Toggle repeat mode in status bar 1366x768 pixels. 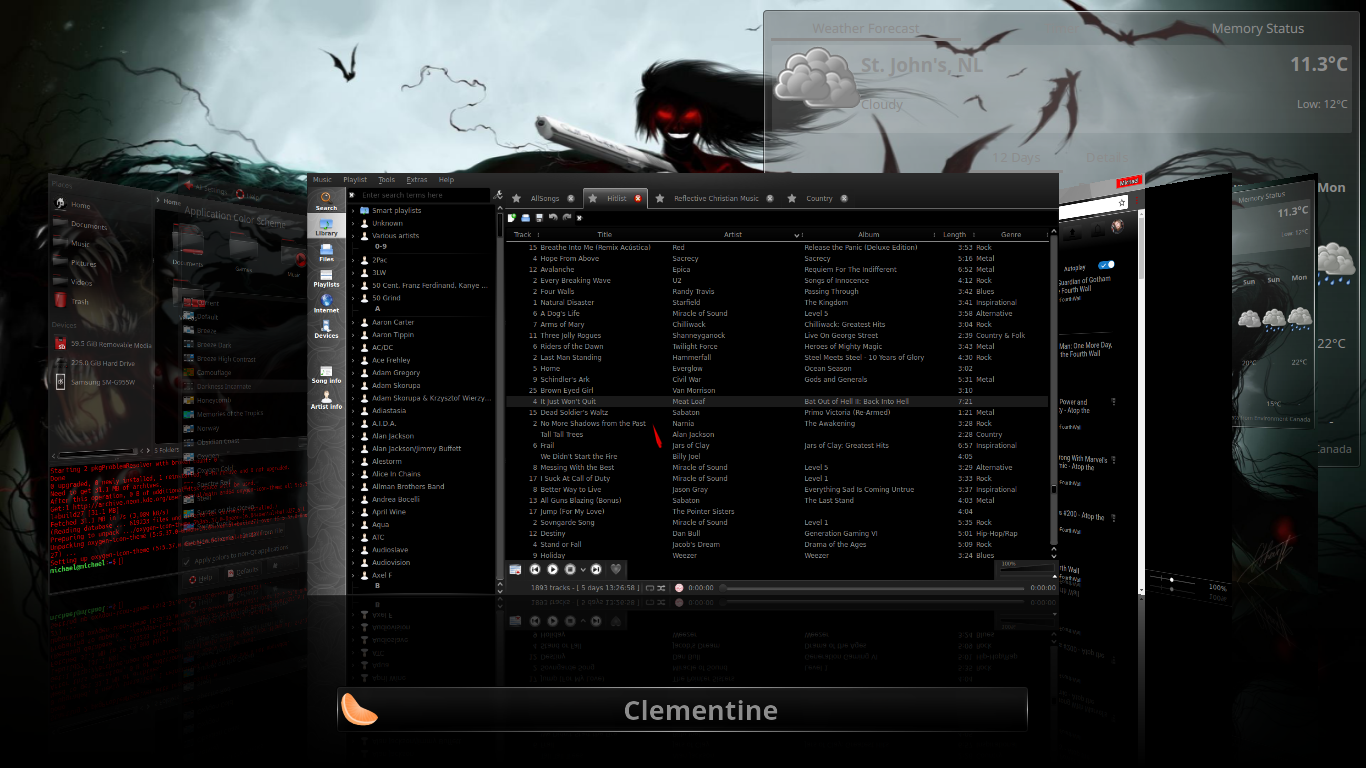click(650, 588)
